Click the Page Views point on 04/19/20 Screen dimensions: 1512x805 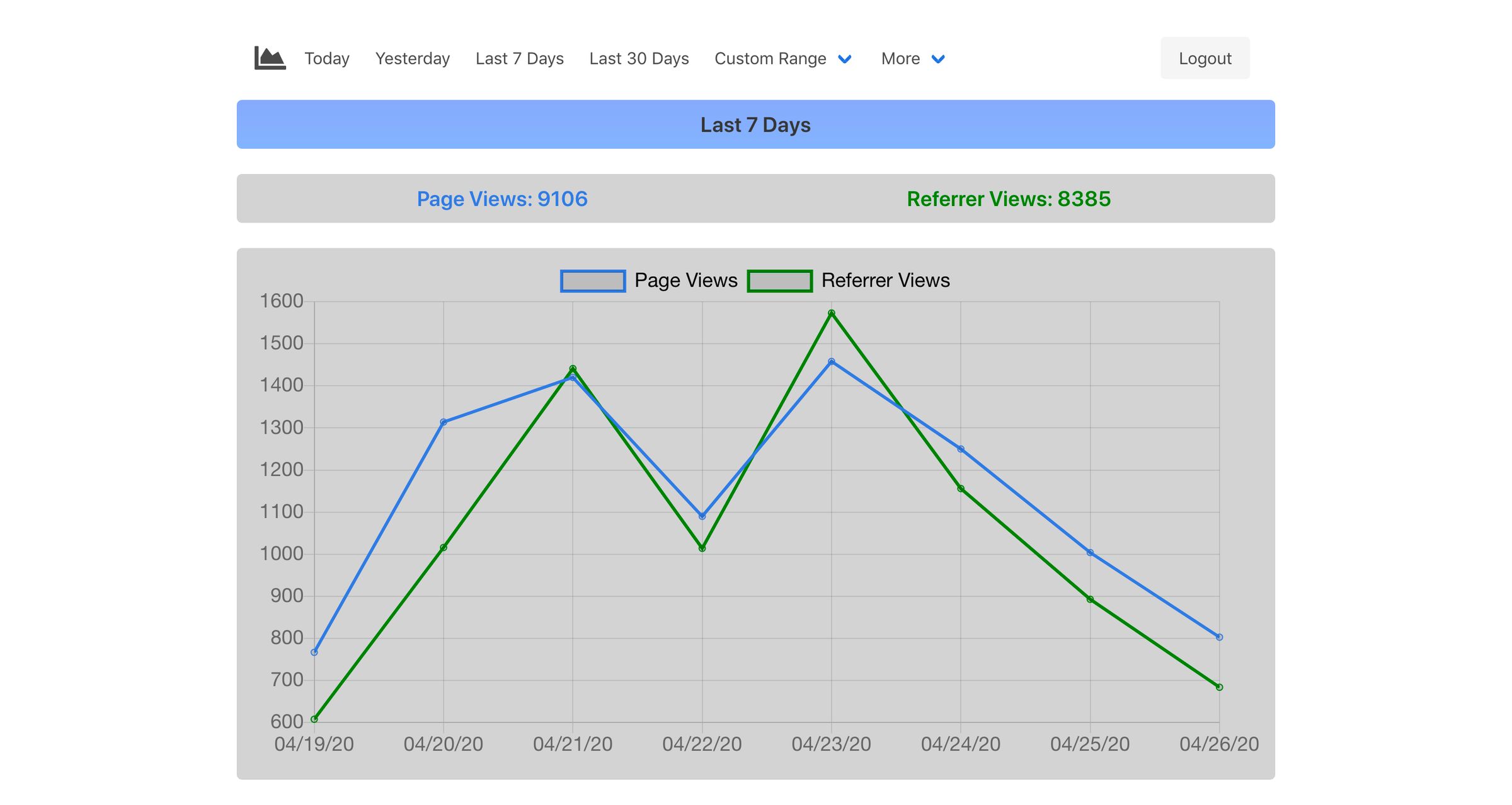click(313, 652)
